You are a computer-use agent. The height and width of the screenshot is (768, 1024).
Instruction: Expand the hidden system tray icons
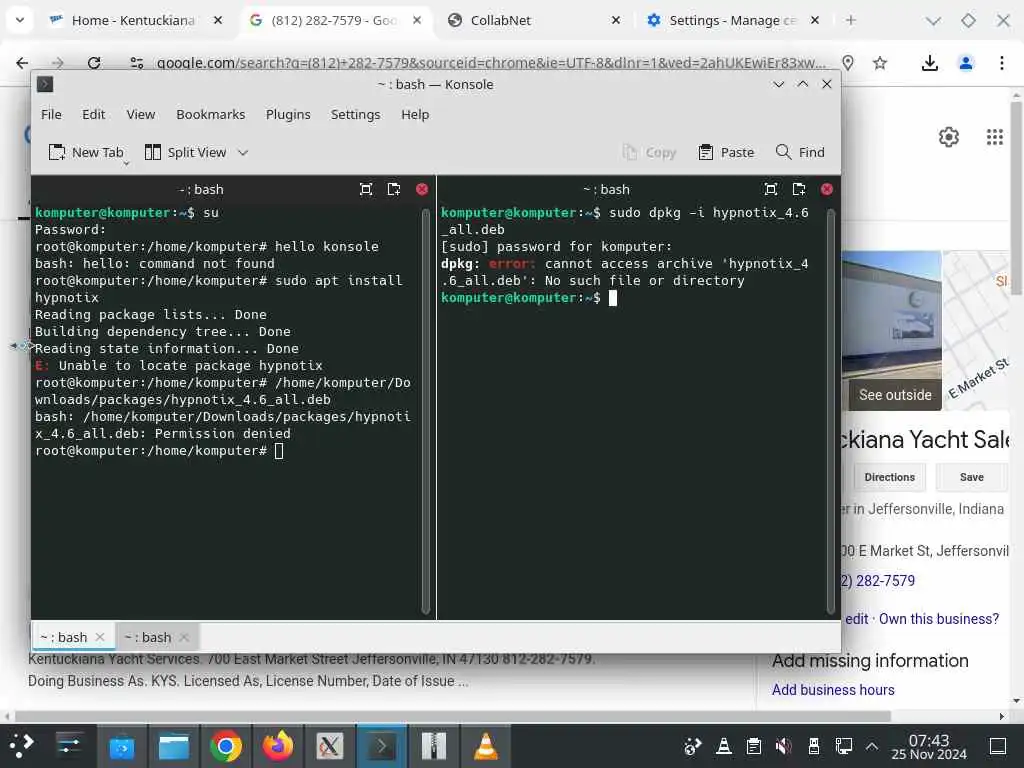872,746
